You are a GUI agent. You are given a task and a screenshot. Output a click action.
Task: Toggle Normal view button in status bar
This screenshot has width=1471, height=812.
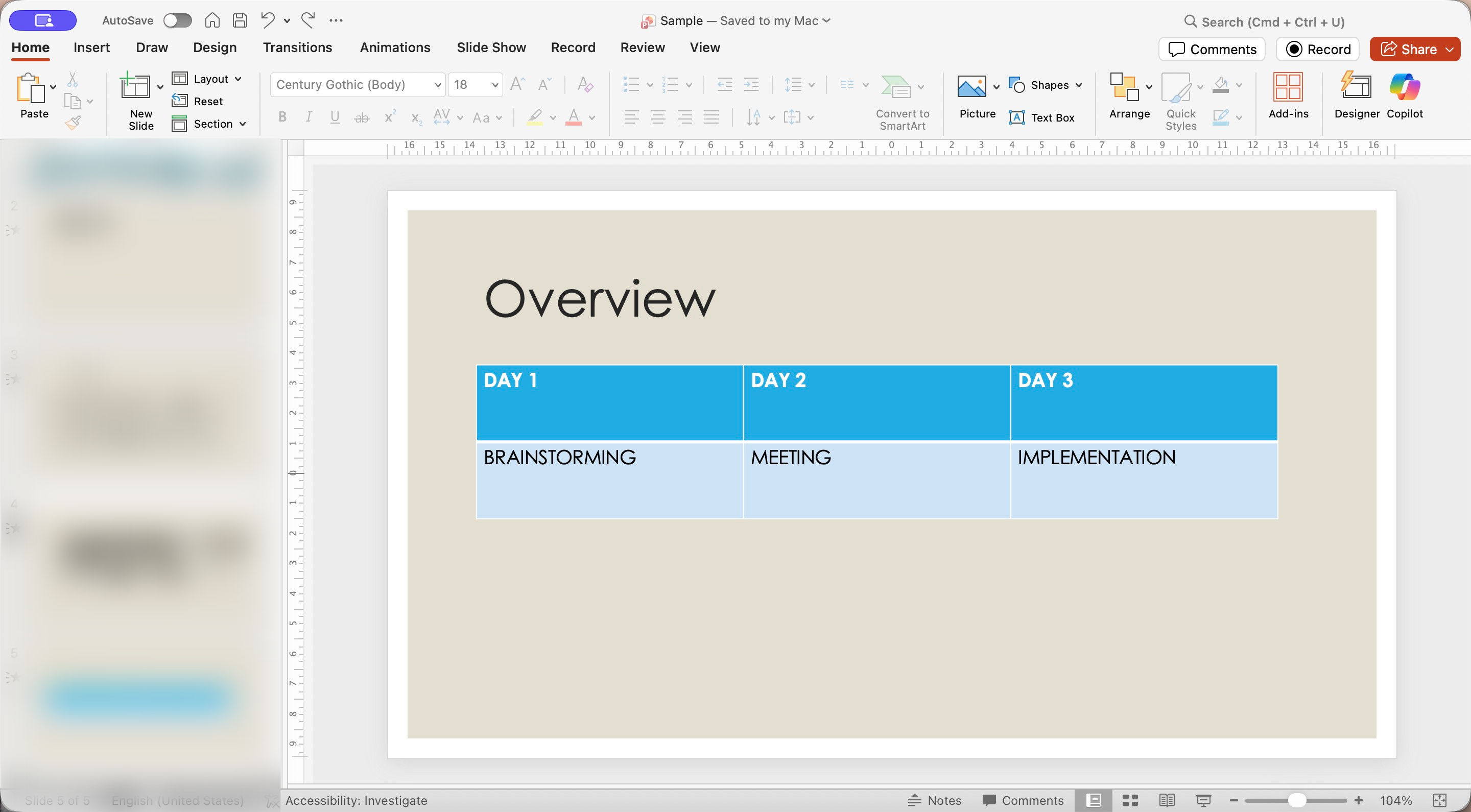1093,801
